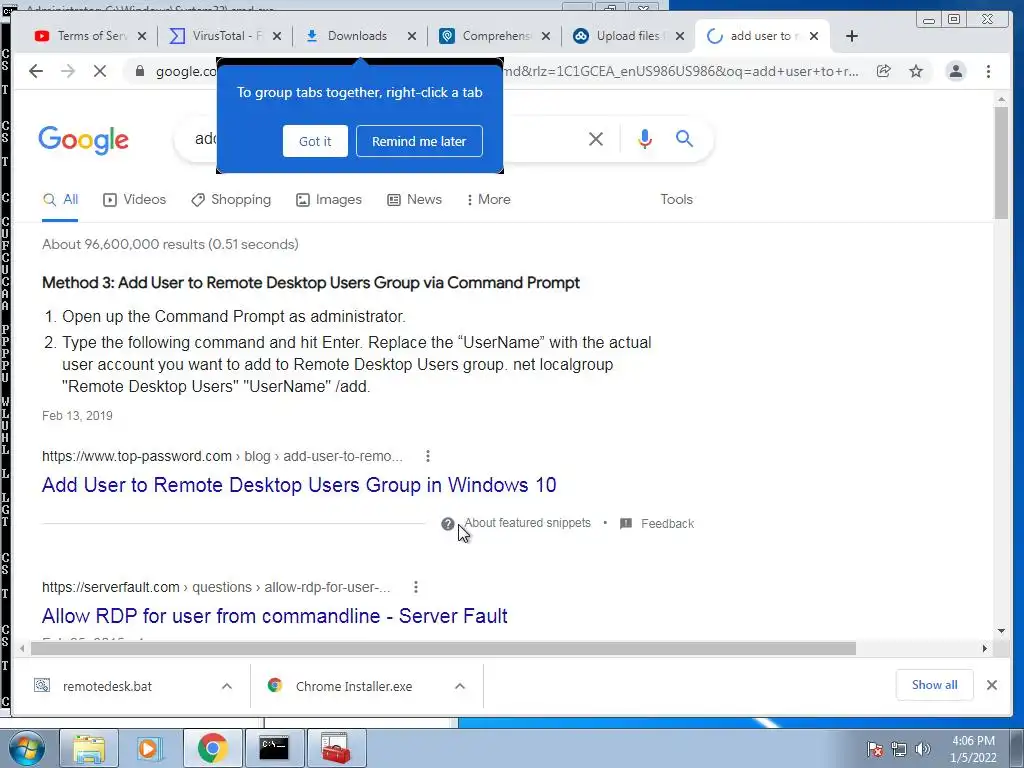Close the VirusTotal tab
This screenshot has width=1024, height=768.
pyautogui.click(x=277, y=36)
